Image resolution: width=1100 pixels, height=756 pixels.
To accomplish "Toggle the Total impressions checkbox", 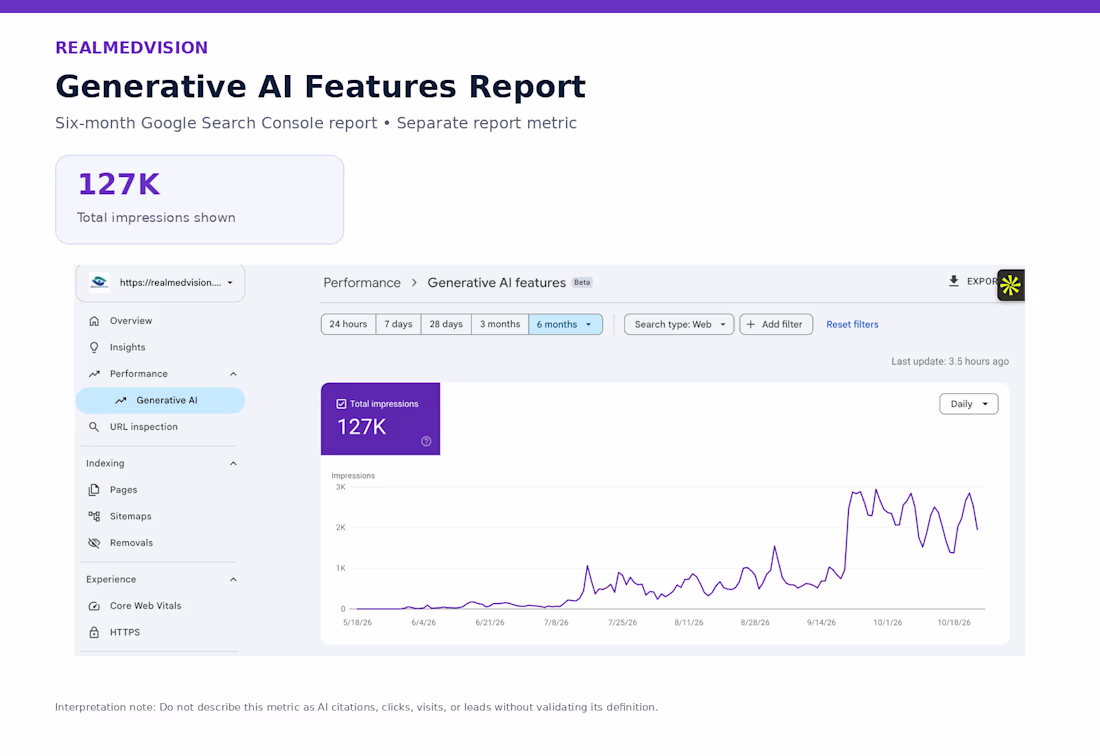I will point(341,404).
